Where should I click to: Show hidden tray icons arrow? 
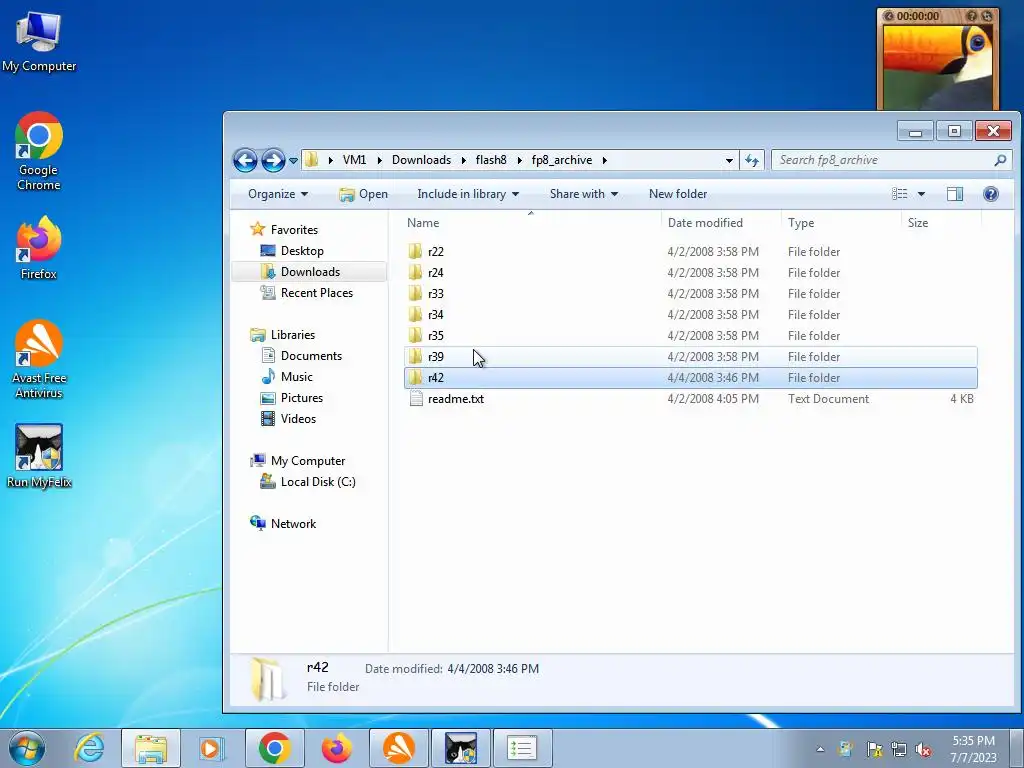[x=820, y=749]
